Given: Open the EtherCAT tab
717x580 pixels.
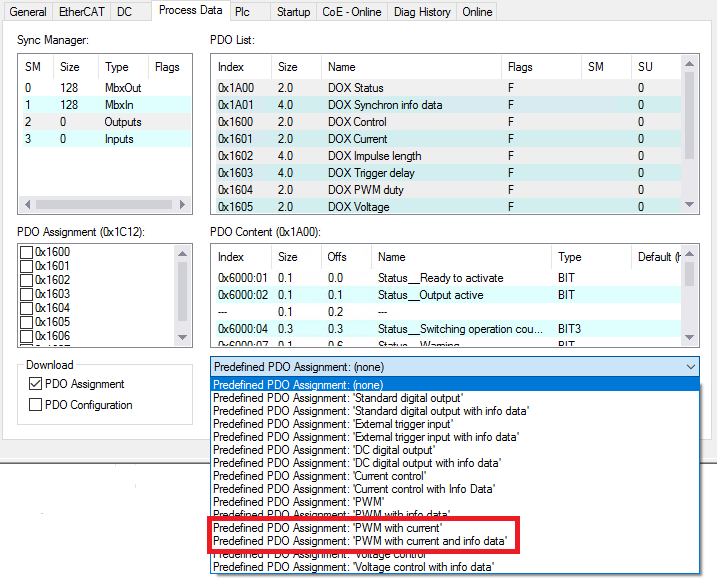Looking at the screenshot, I should pyautogui.click(x=81, y=12).
